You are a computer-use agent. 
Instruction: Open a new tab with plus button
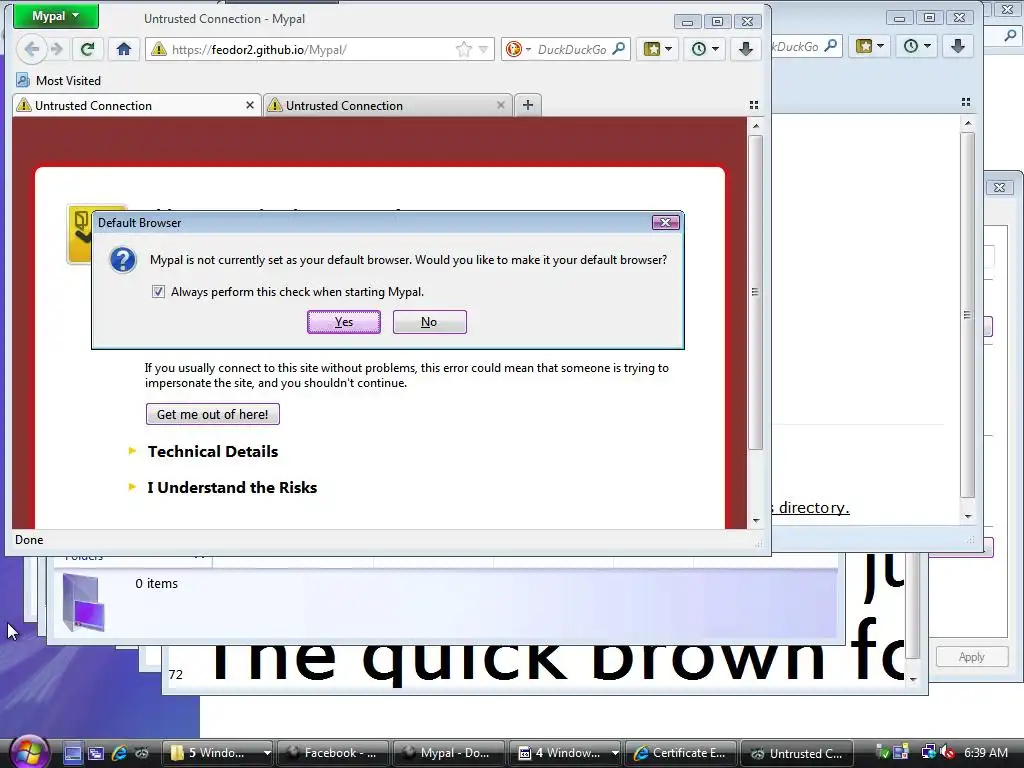(528, 105)
